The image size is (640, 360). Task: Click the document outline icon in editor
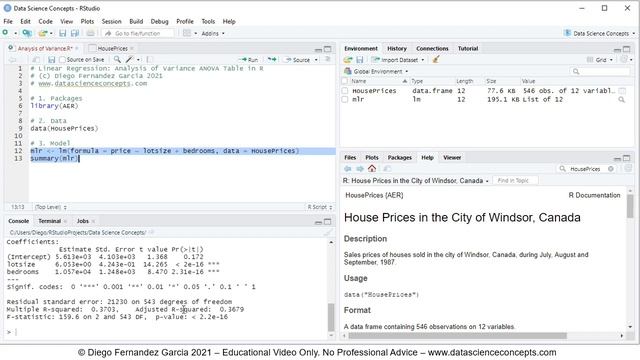coord(327,60)
